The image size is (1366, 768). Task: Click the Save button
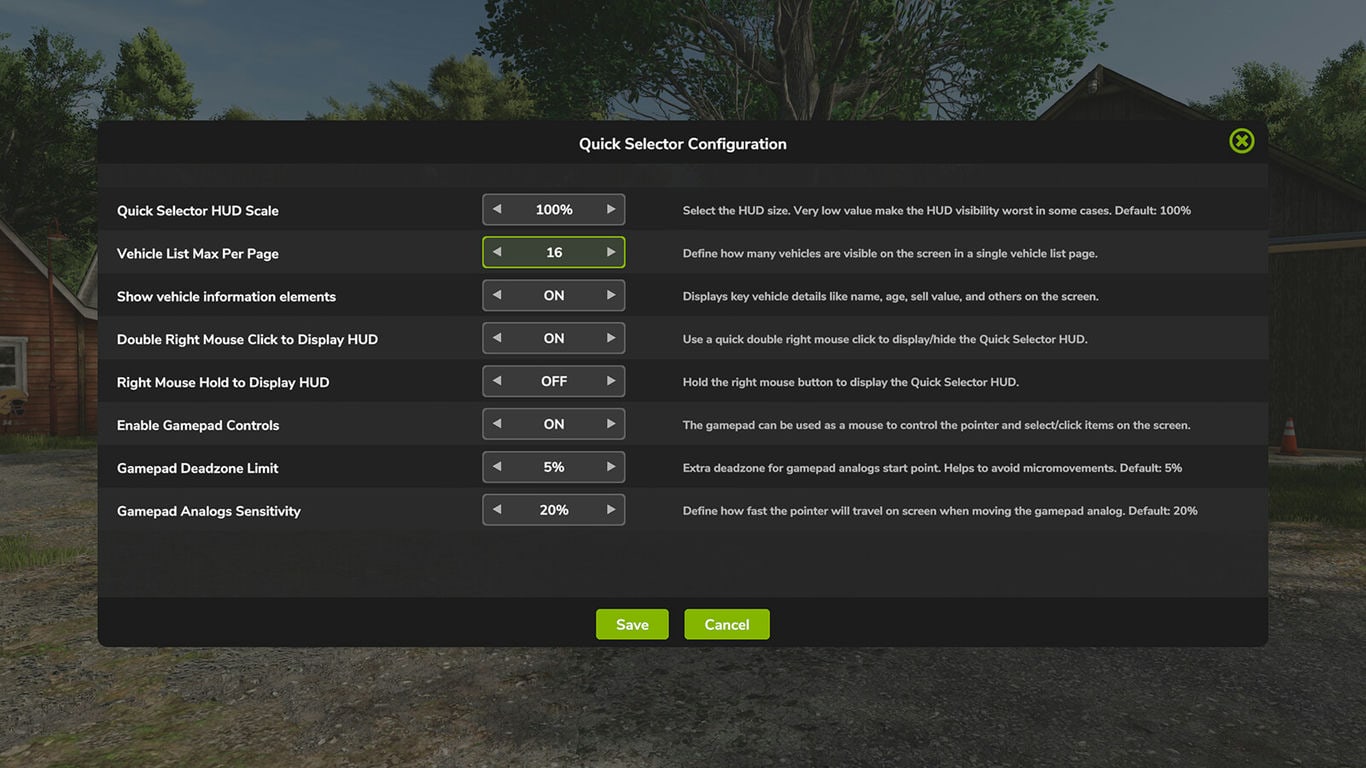click(632, 624)
